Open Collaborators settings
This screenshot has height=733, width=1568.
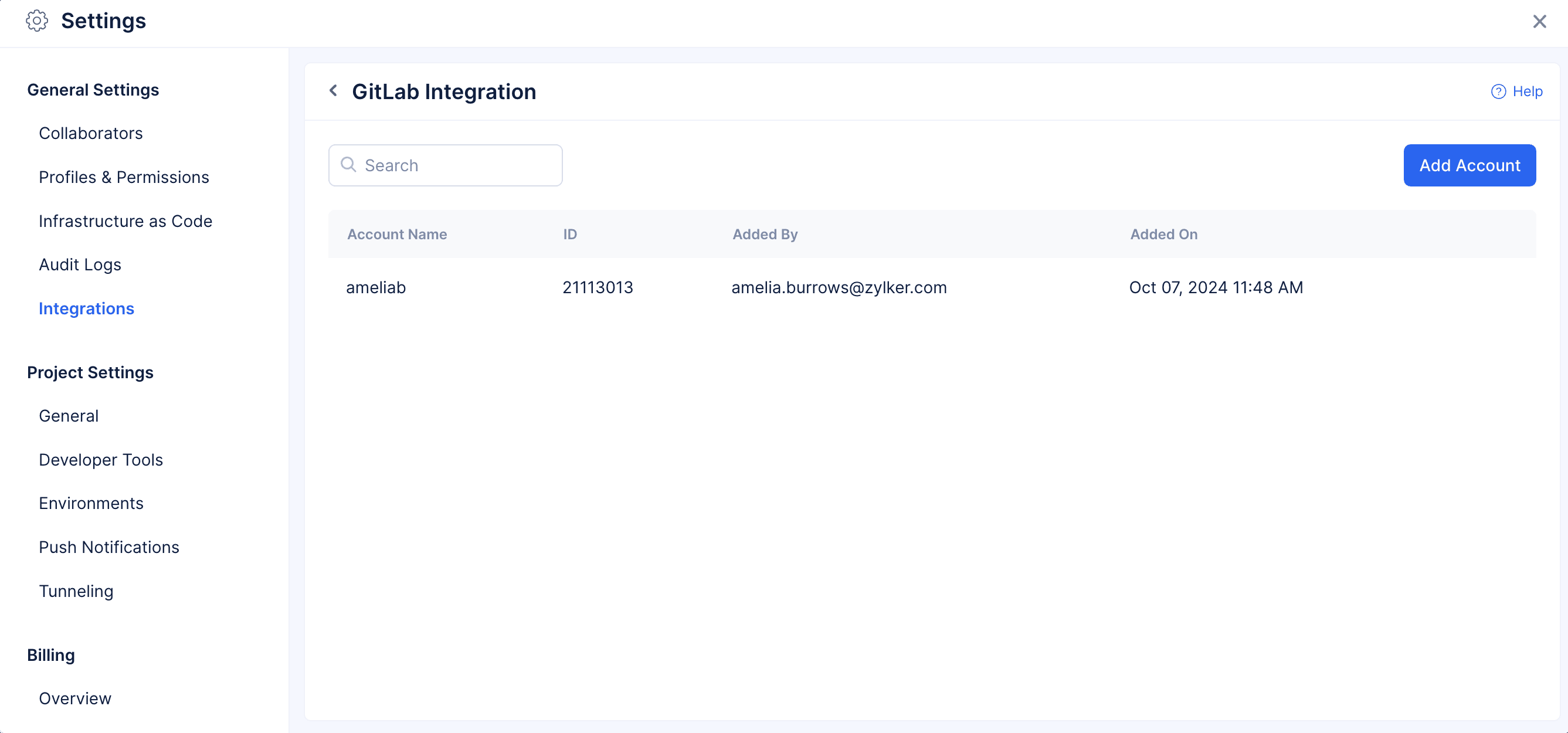coord(91,133)
